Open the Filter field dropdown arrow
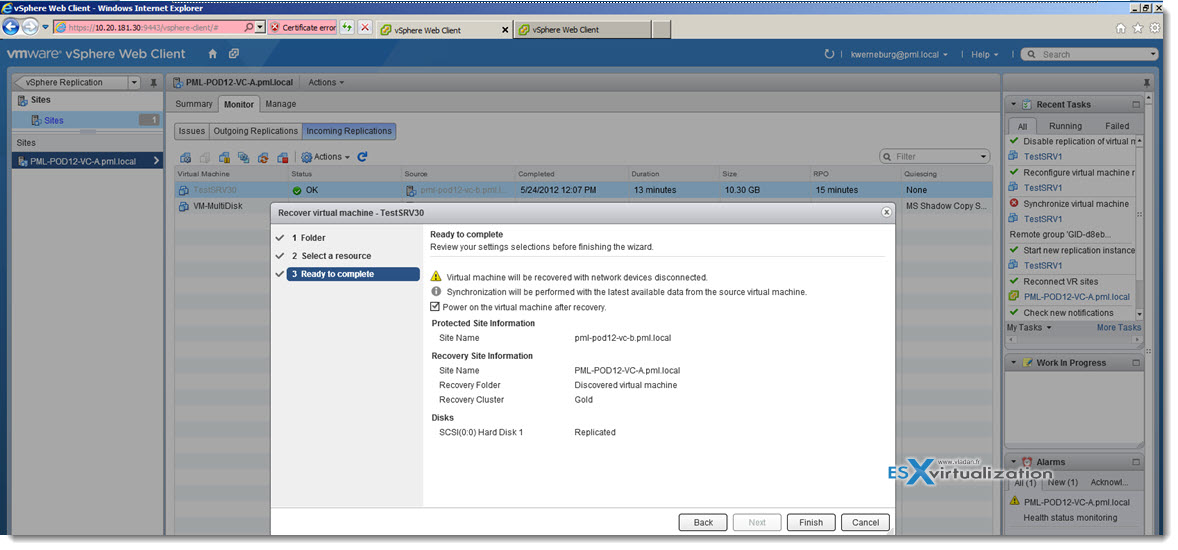This screenshot has width=1178, height=550. coord(984,157)
